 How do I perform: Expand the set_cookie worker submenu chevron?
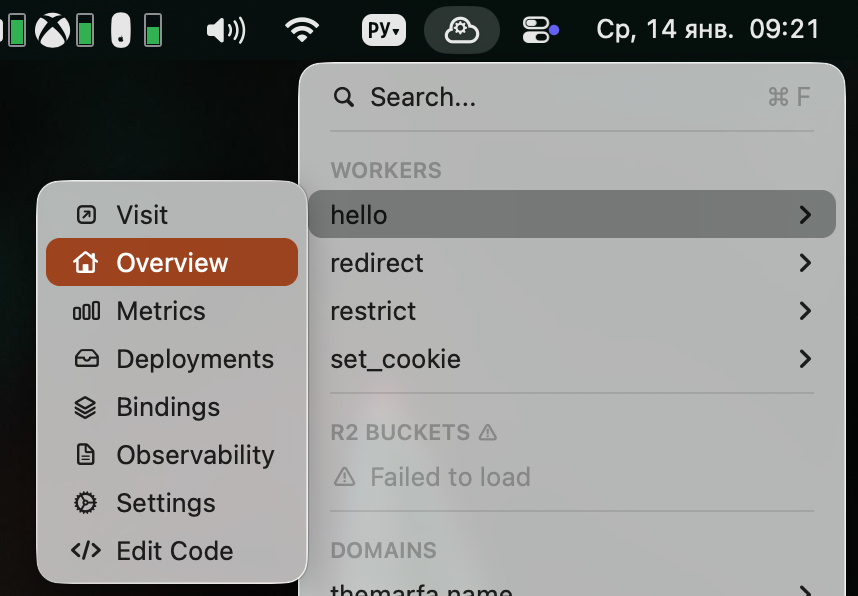[x=805, y=359]
